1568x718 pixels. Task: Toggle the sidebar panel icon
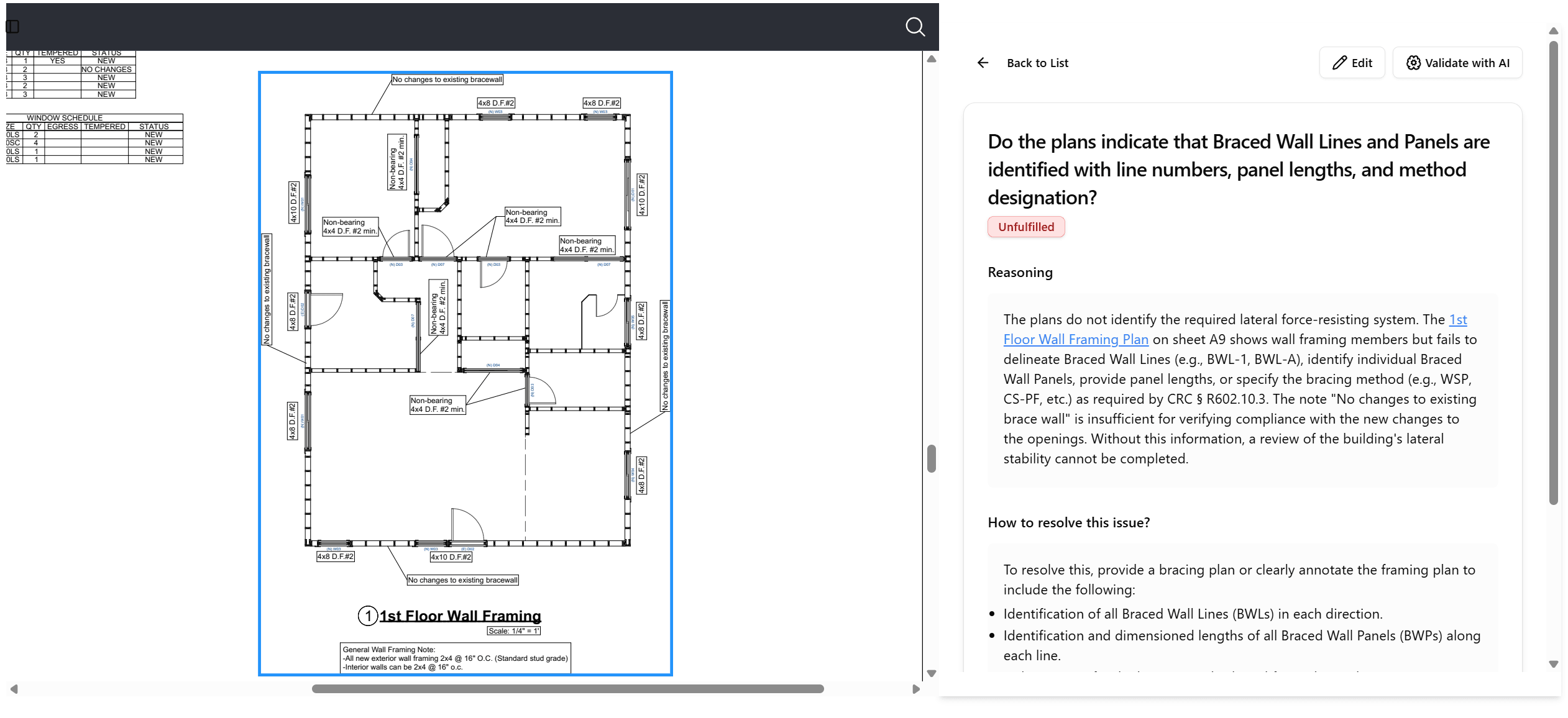12,26
